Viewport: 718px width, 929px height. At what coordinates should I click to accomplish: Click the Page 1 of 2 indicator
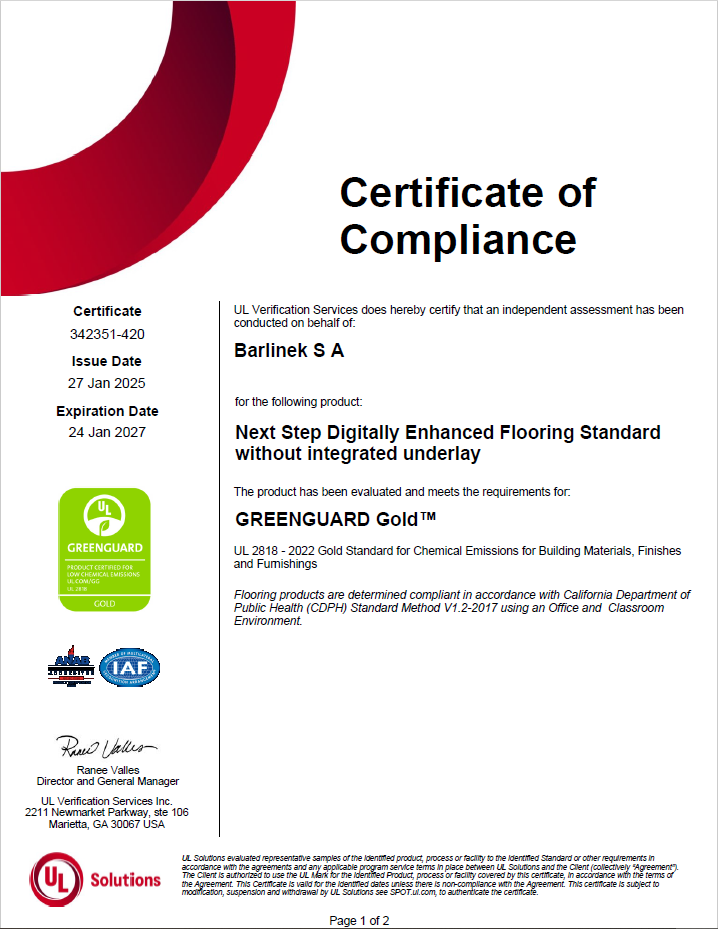click(x=359, y=920)
